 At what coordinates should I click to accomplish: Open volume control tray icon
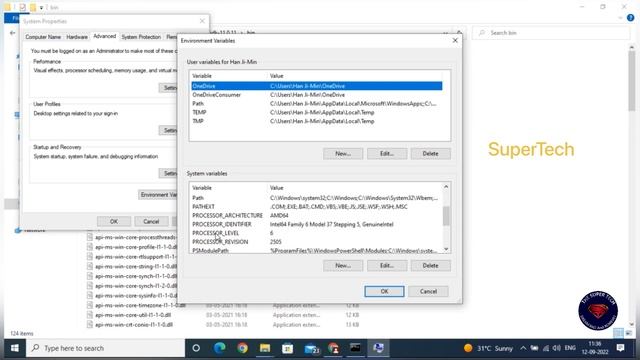pyautogui.click(x=557, y=348)
